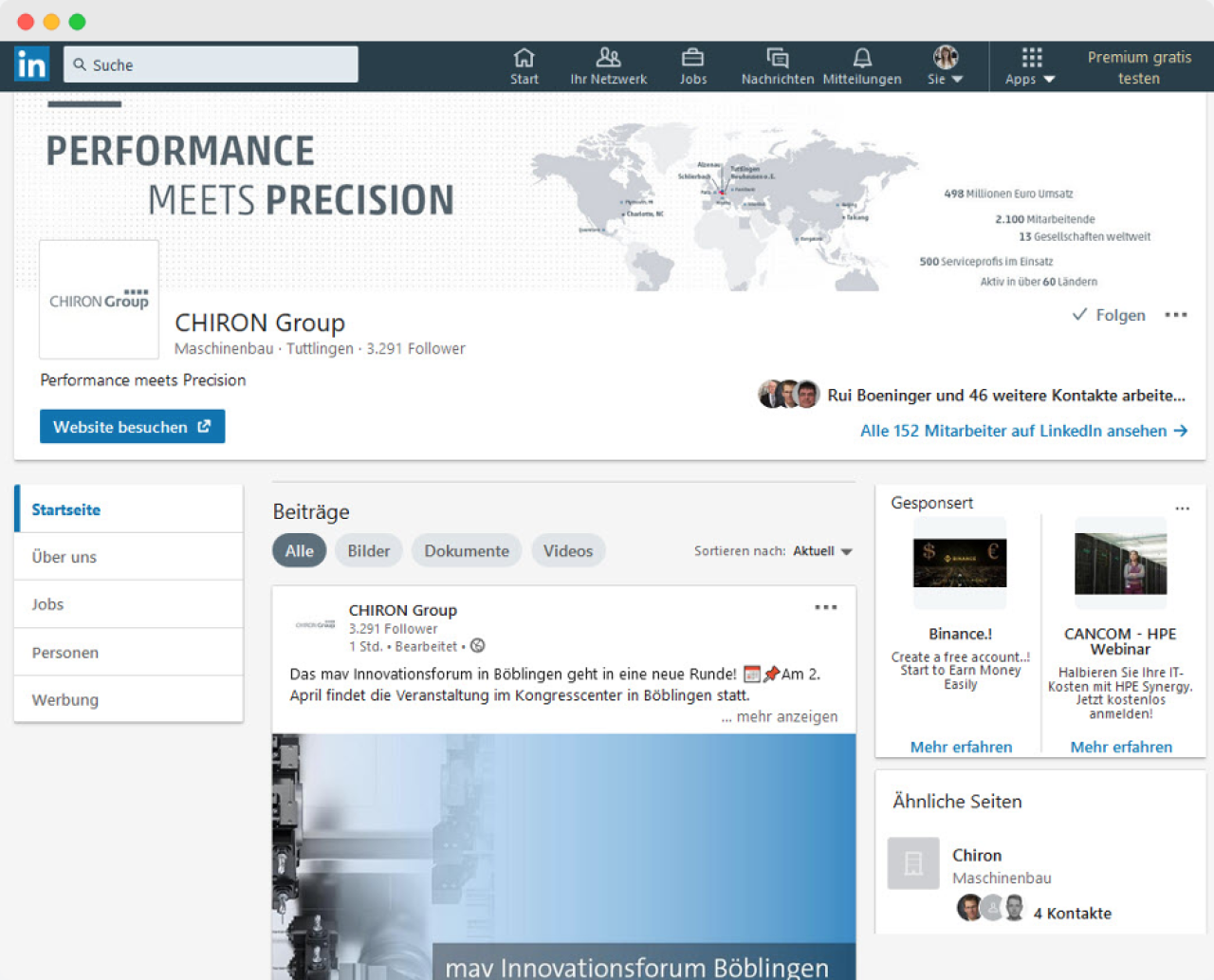Open the Personen sidebar tab
Viewport: 1214px width, 980px height.
[x=129, y=653]
